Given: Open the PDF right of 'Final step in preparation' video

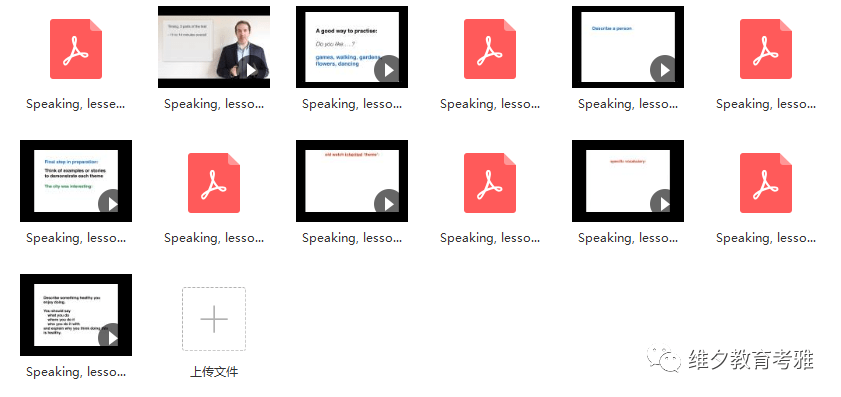Looking at the screenshot, I should pyautogui.click(x=214, y=183).
